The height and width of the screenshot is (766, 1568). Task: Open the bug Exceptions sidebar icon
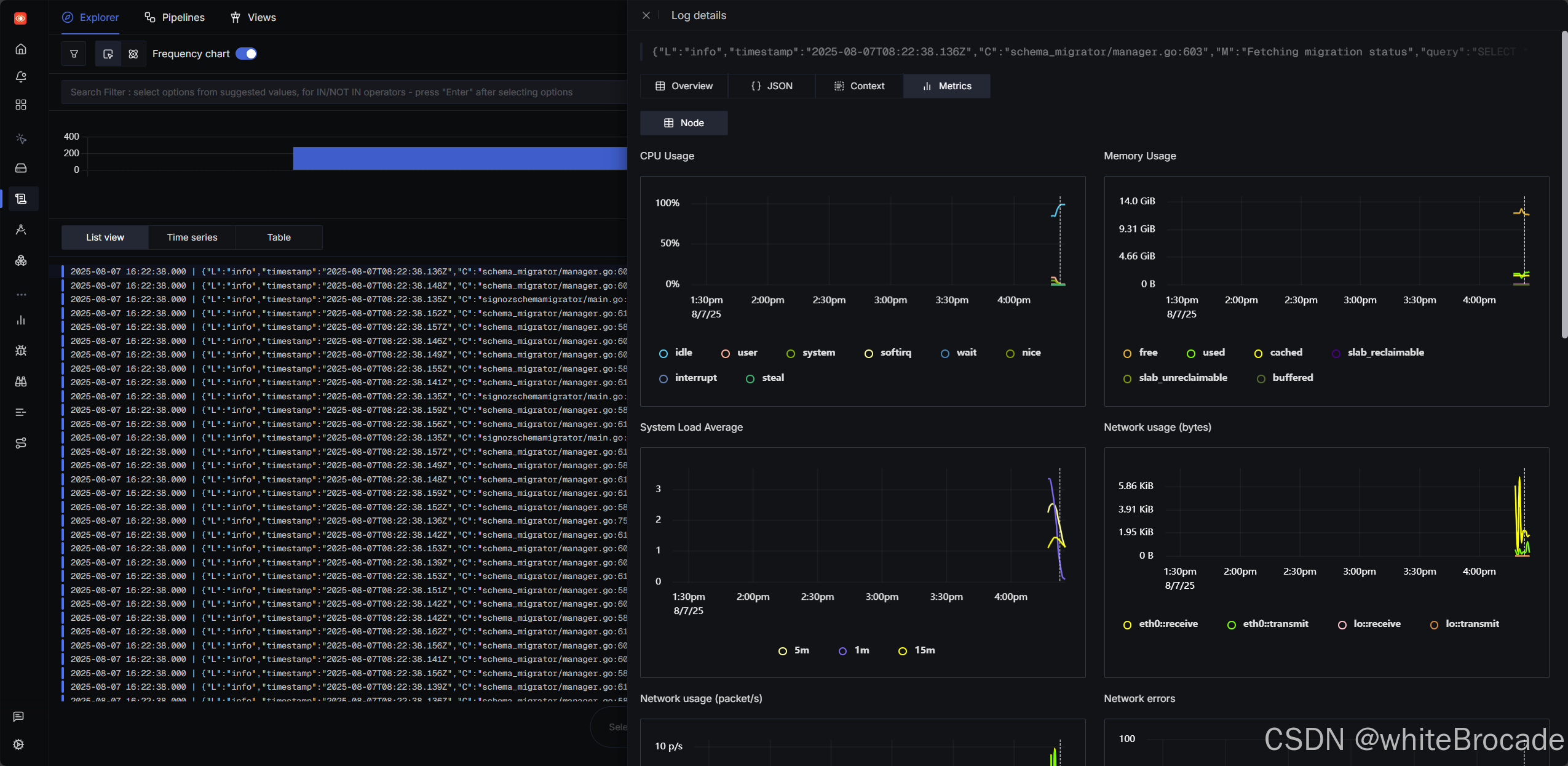pyautogui.click(x=21, y=351)
